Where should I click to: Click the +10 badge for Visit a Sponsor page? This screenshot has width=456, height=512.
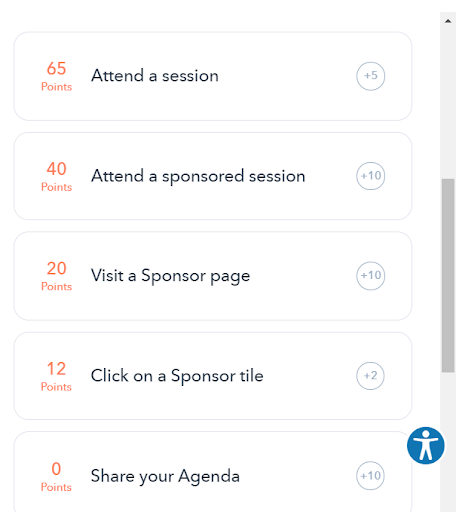pyautogui.click(x=370, y=276)
